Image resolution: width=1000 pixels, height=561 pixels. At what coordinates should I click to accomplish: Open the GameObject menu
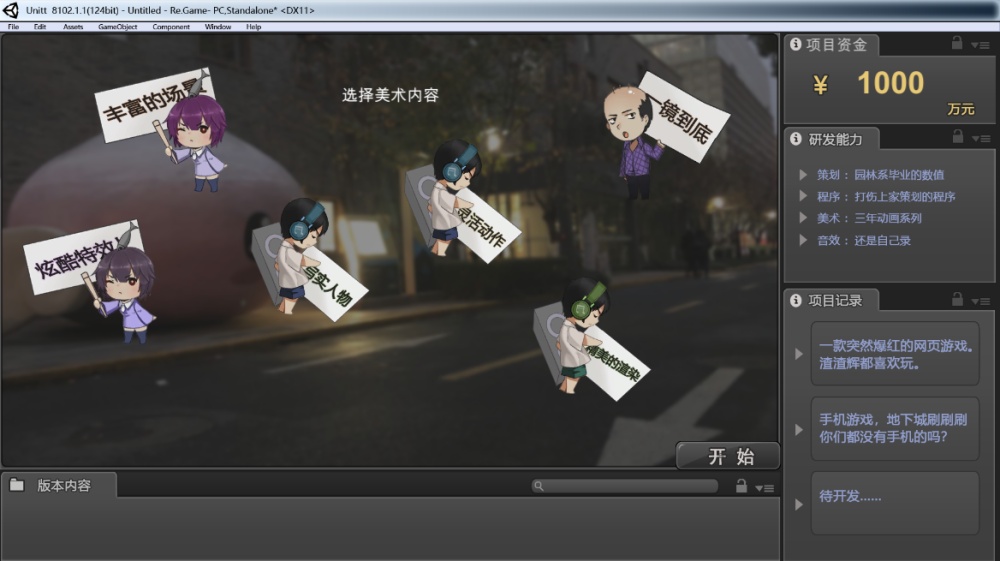[x=118, y=27]
